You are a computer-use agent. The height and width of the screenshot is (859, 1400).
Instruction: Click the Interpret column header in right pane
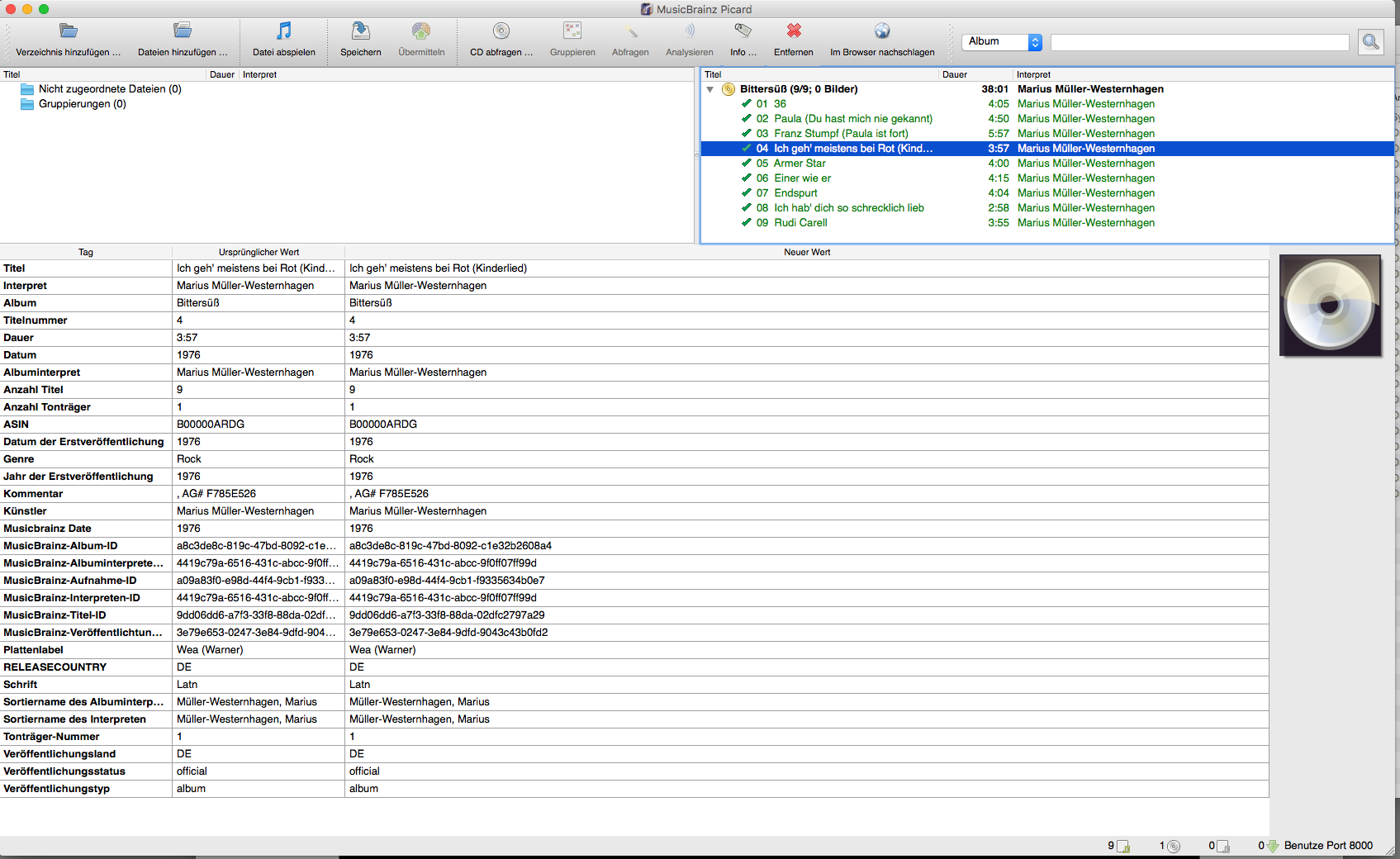1203,74
